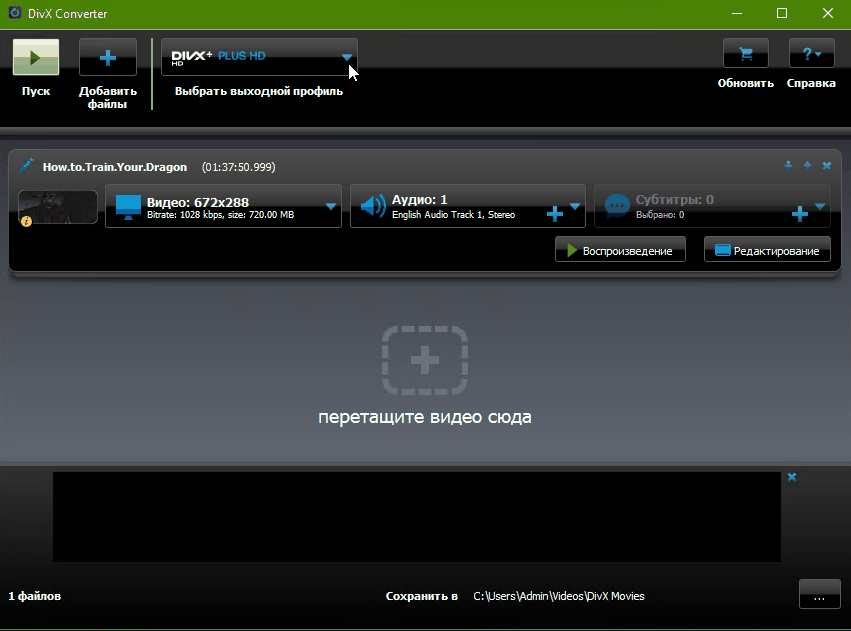This screenshot has height=631, width=851.
Task: Move file down with the down arrow icon
Action: (788, 165)
